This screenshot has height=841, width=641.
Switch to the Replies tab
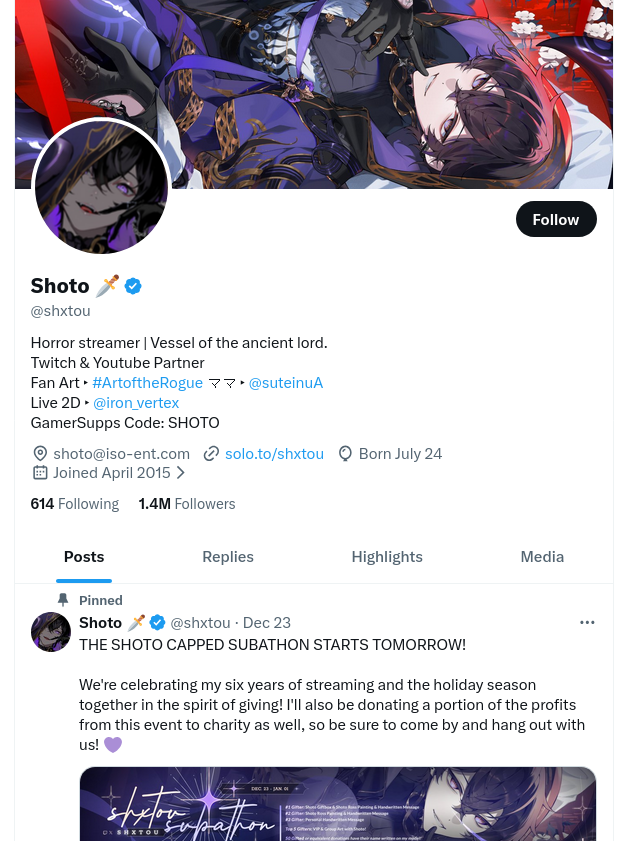(x=228, y=557)
